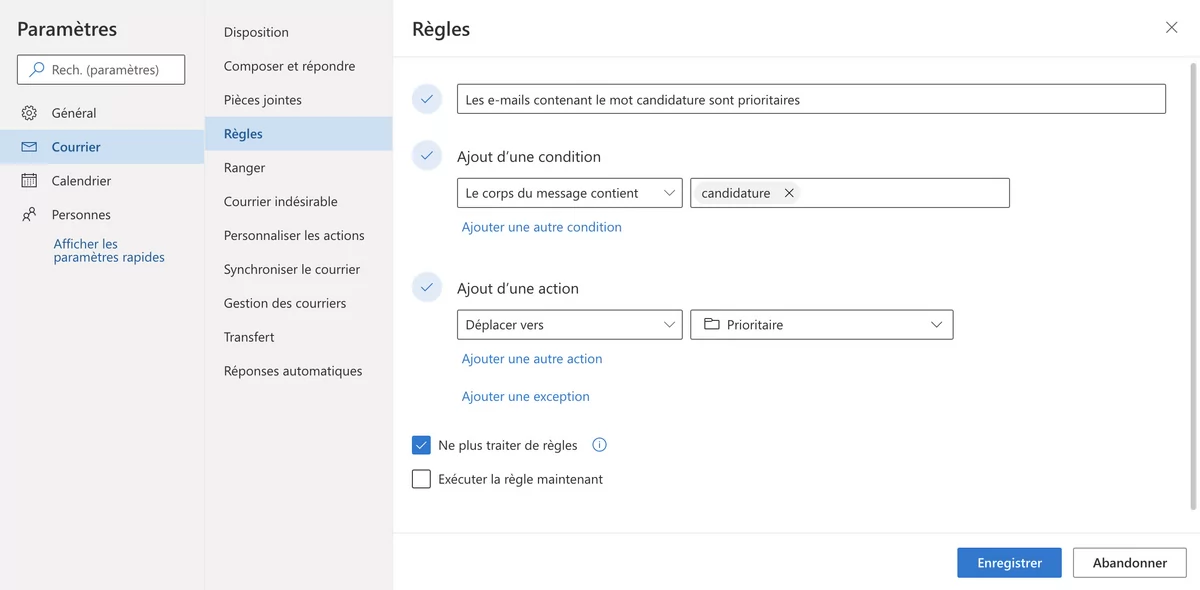Enable Exécuter la règle maintenant checkbox
Viewport: 1200px width, 590px height.
click(x=421, y=479)
